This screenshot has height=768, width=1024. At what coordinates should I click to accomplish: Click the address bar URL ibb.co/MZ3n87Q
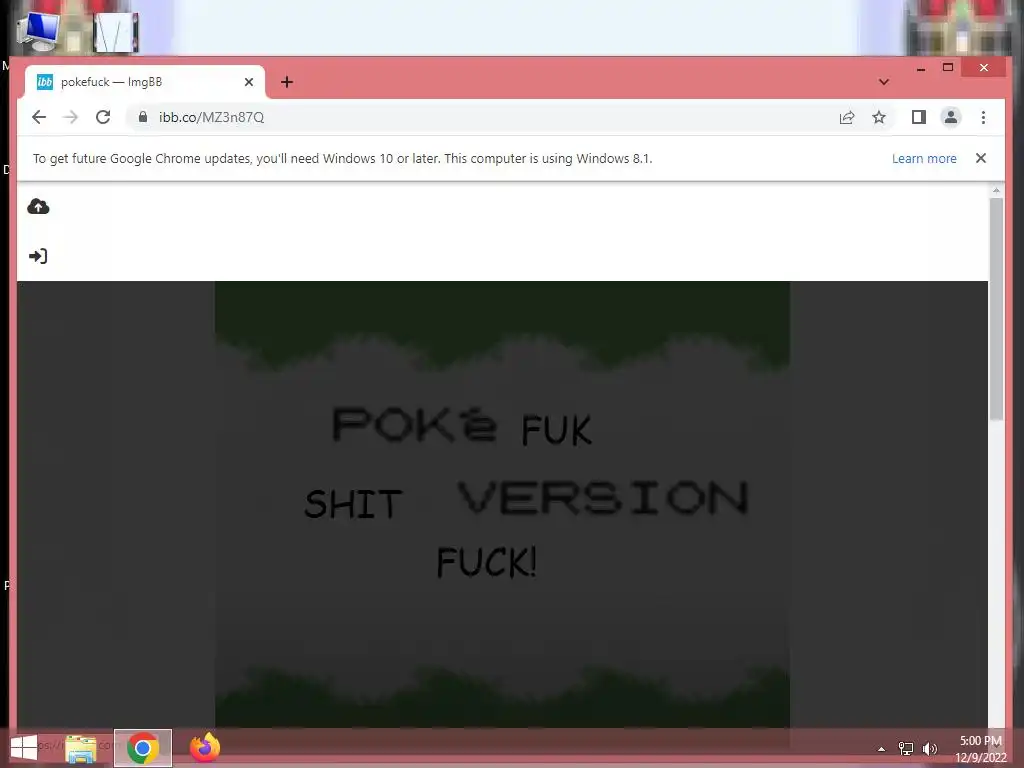point(212,117)
